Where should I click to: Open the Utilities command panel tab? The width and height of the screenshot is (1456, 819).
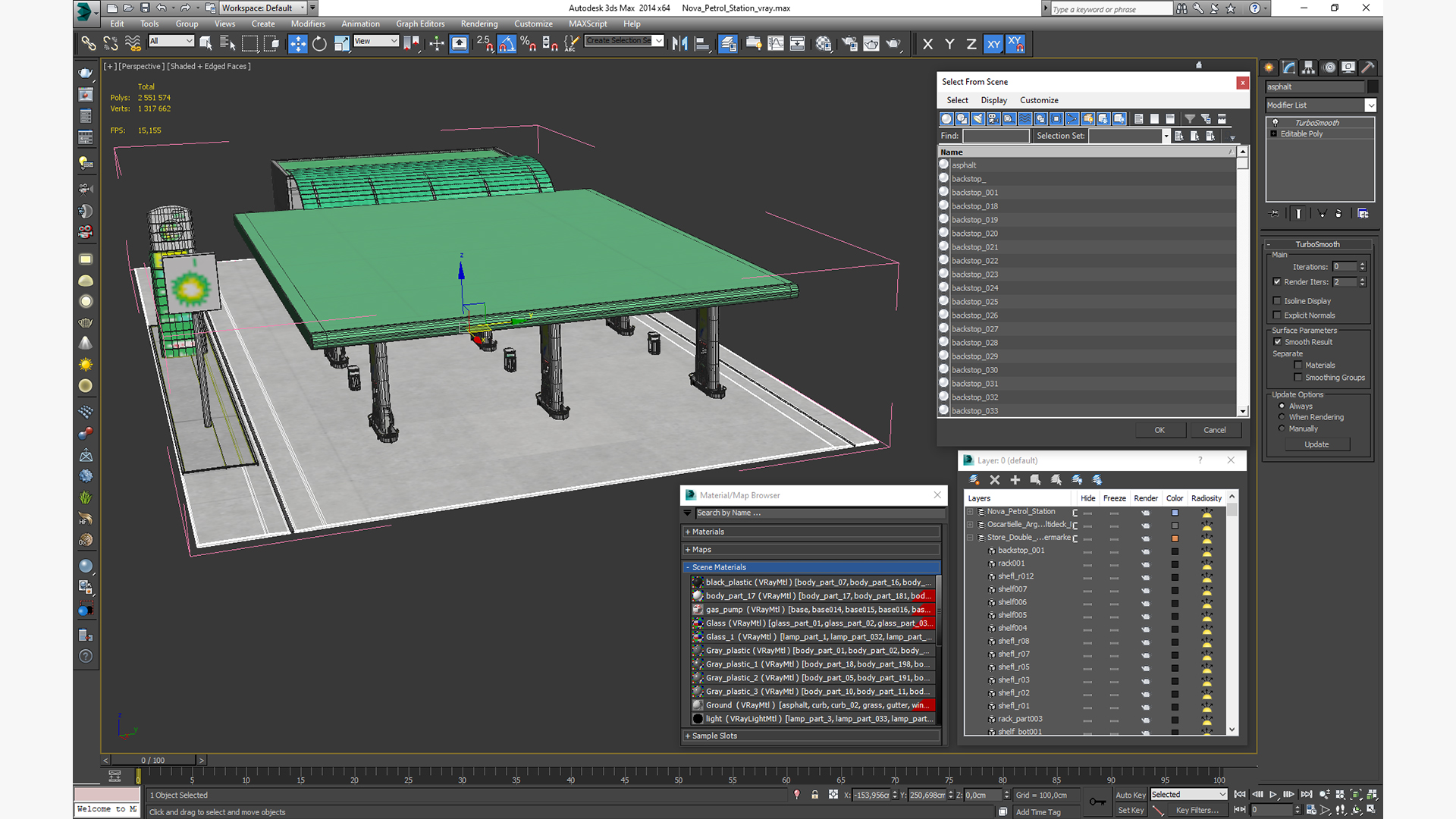1368,67
